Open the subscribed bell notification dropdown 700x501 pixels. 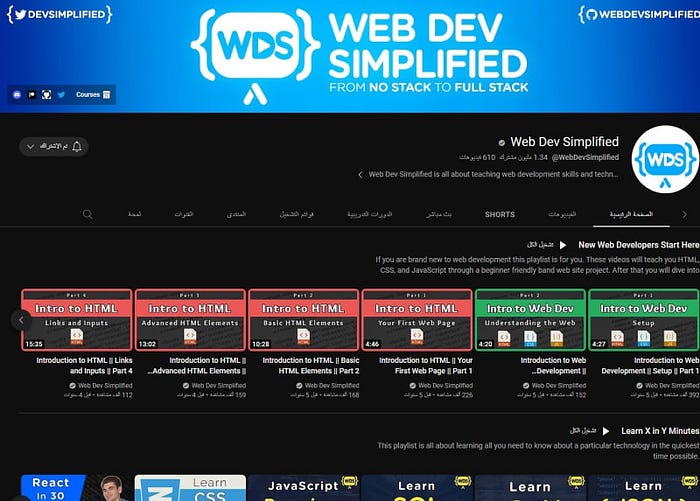point(54,146)
